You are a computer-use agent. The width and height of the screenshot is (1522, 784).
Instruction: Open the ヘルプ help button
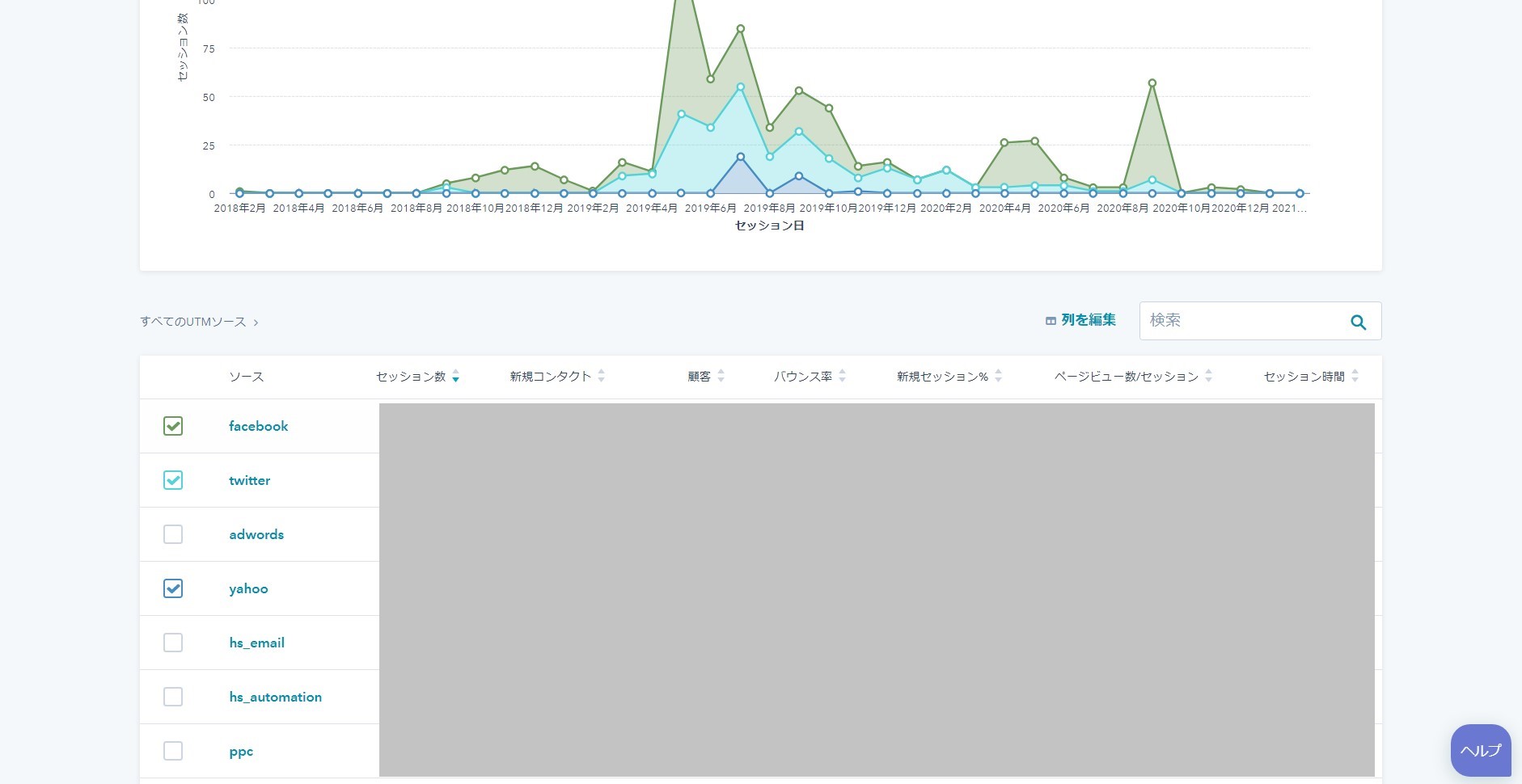tap(1481, 750)
